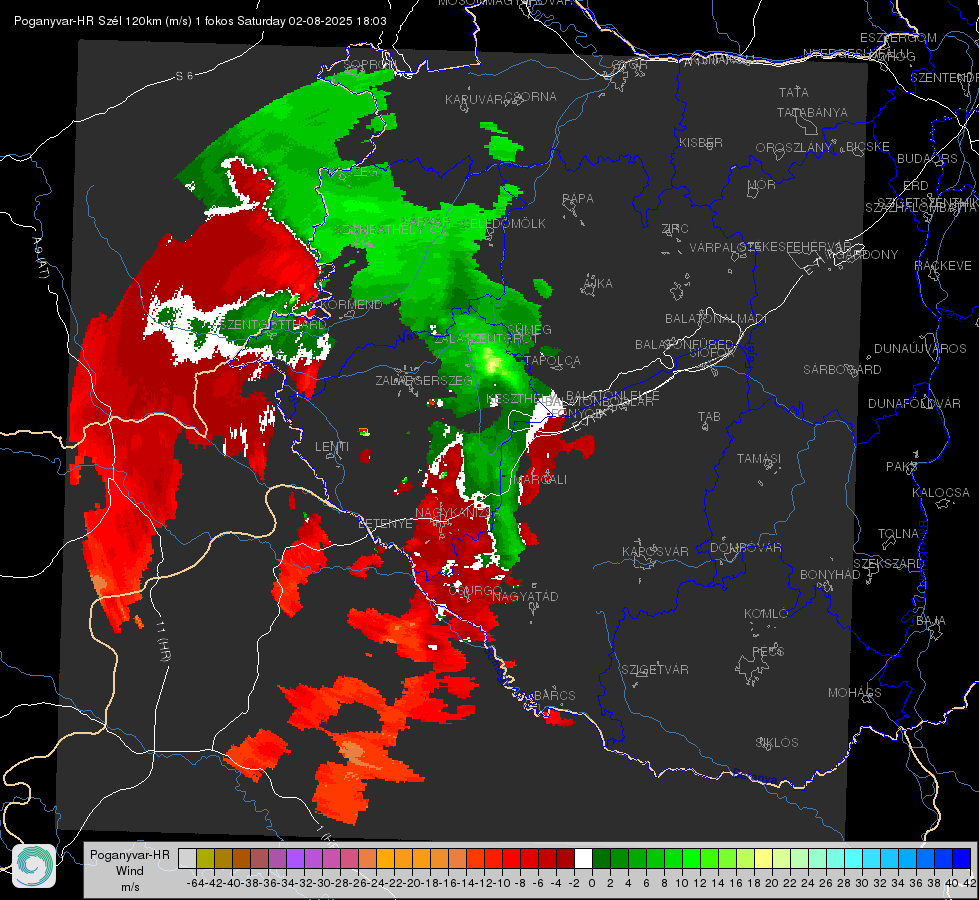Click the CSURGO city label
This screenshot has height=900, width=979.
[x=475, y=591]
